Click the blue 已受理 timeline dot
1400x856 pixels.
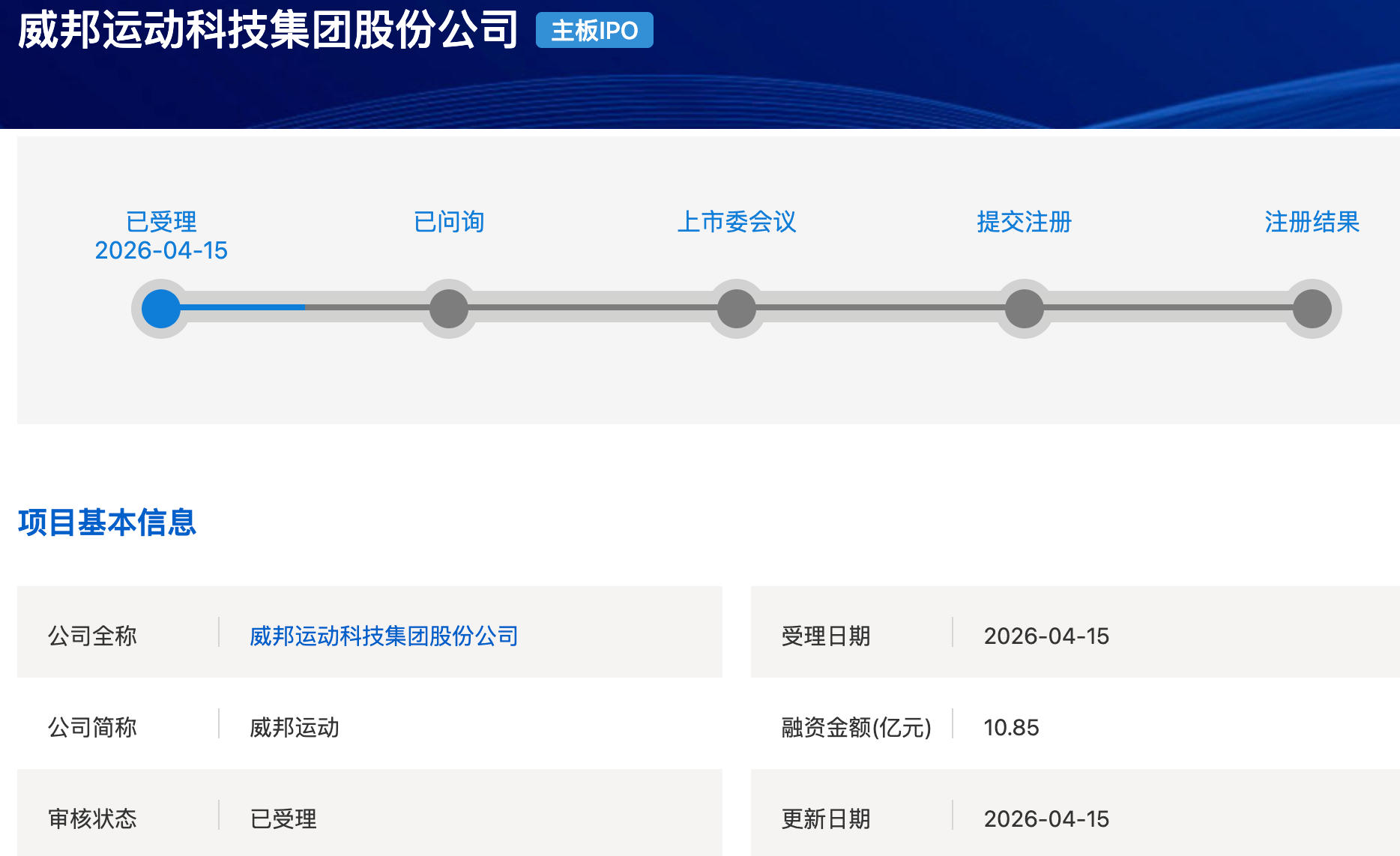tap(161, 309)
